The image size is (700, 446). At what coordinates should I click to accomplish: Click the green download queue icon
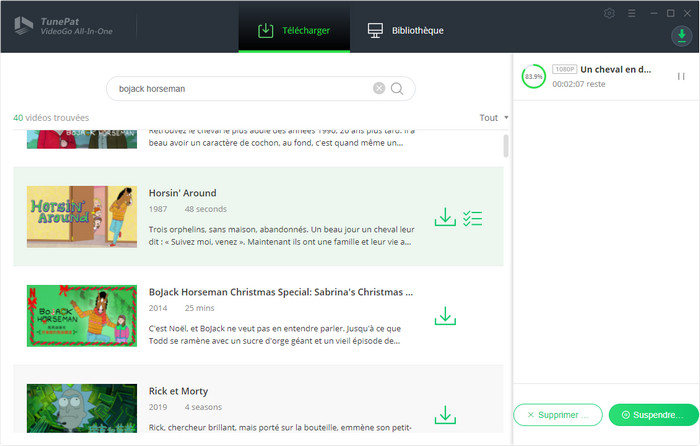tap(681, 36)
